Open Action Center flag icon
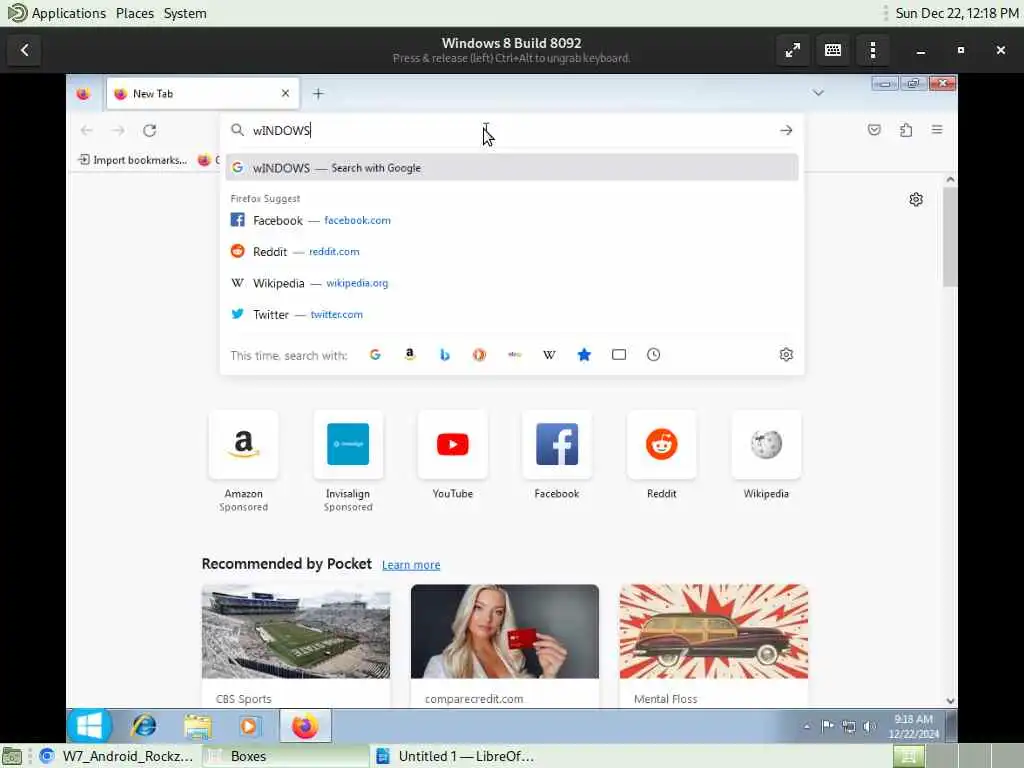Viewport: 1024px width, 768px height. (x=827, y=726)
